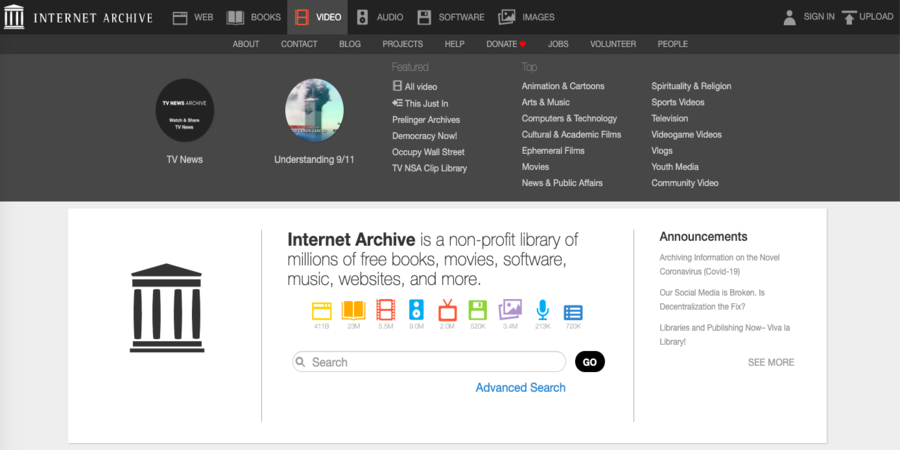Click the blue speaker icon labeled 9.0M
Screen dimensions: 900x450
(416, 310)
